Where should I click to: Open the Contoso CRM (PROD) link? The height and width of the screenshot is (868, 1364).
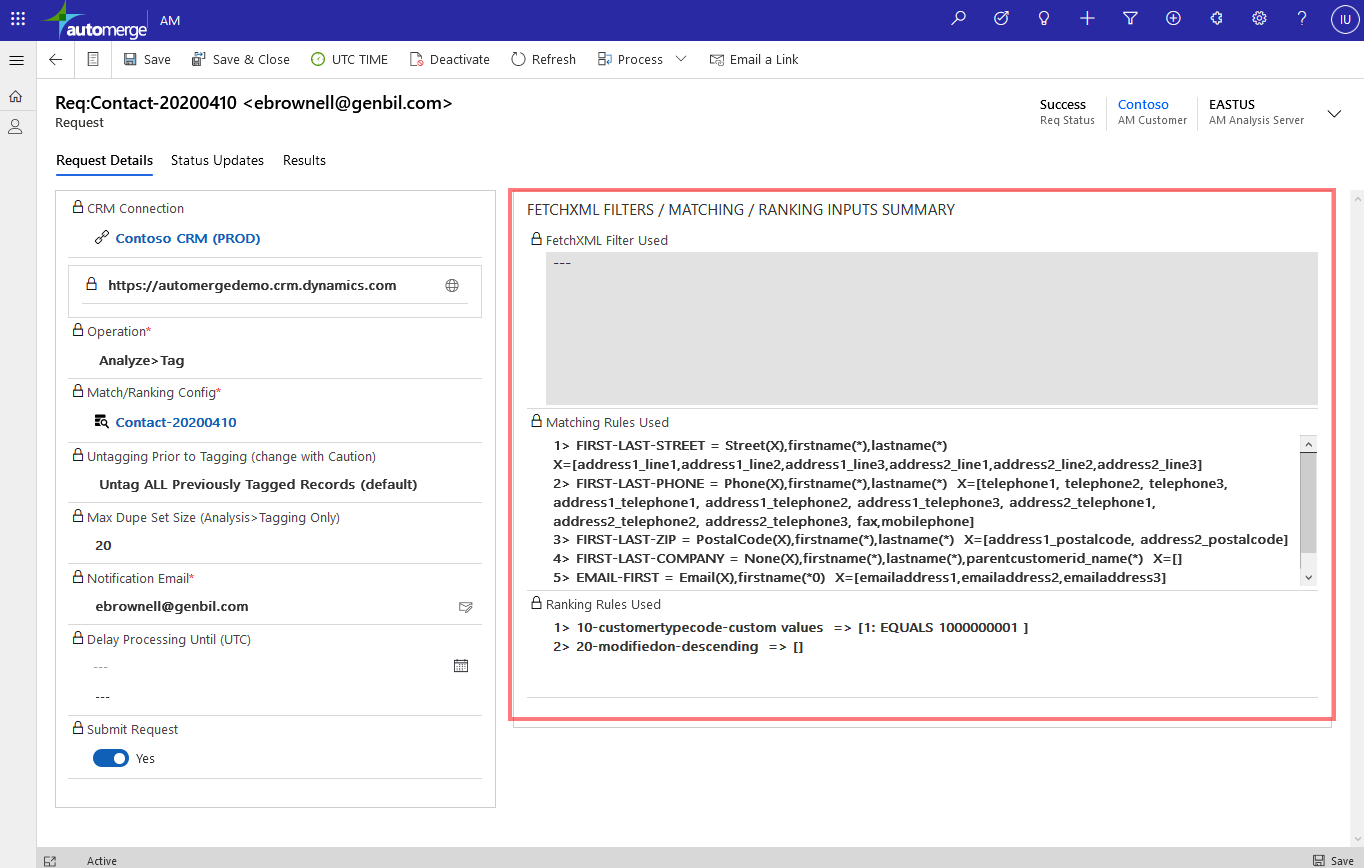(188, 239)
